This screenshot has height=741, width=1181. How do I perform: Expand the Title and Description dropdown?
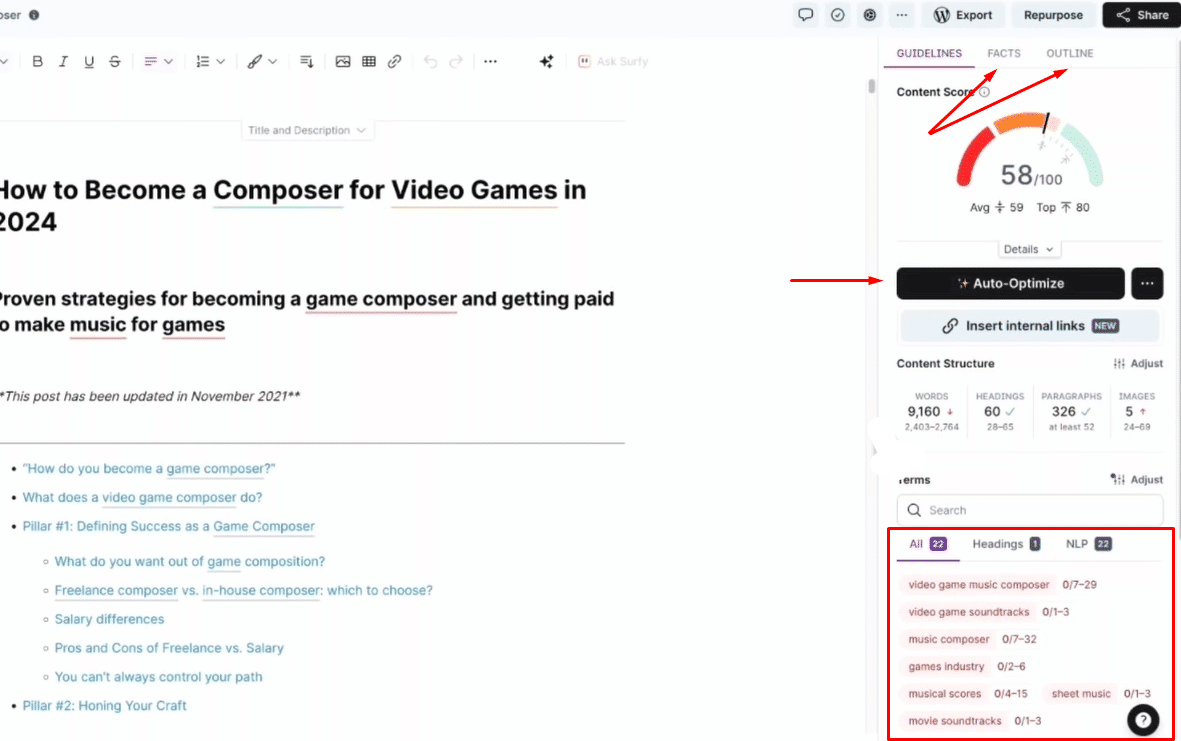(307, 131)
